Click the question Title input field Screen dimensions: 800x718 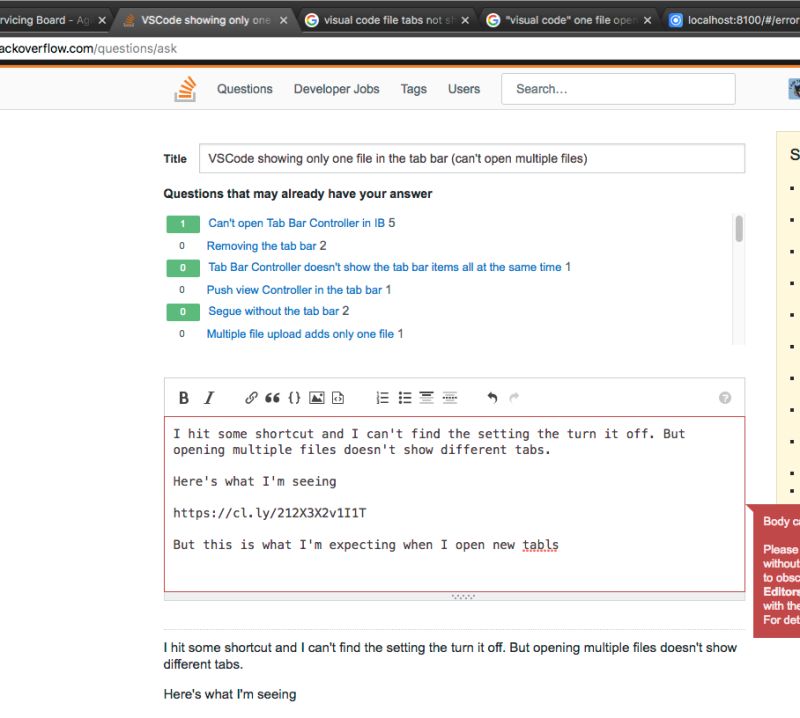pos(471,159)
